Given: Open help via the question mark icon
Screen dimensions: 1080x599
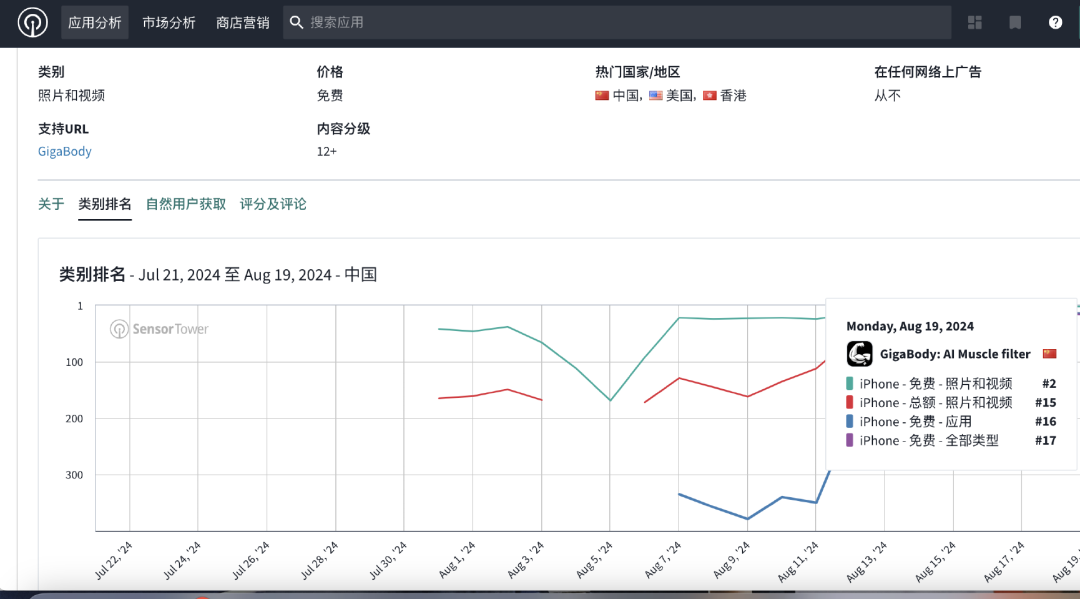Looking at the screenshot, I should click(1055, 22).
